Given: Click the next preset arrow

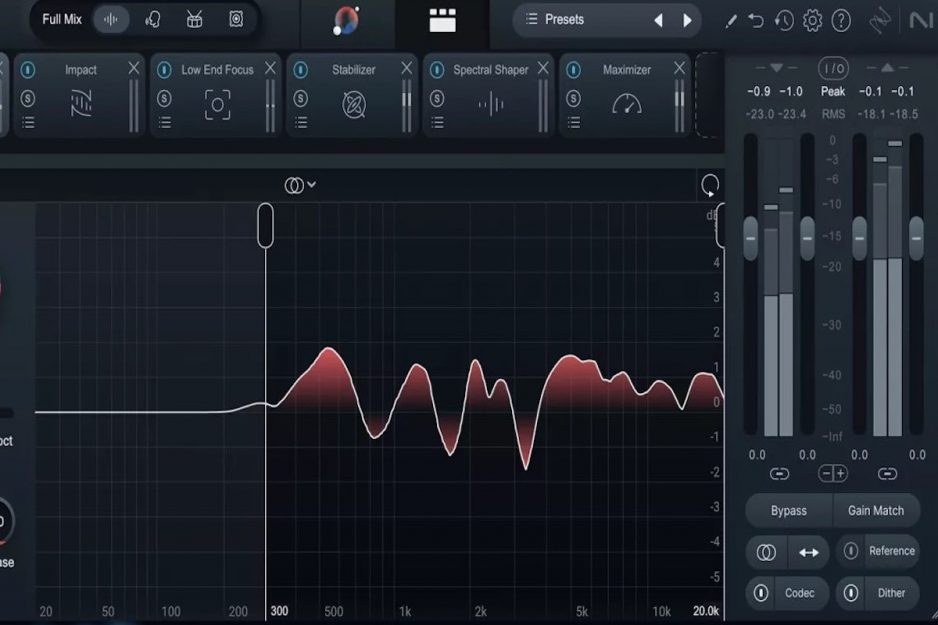Looking at the screenshot, I should tap(687, 18).
